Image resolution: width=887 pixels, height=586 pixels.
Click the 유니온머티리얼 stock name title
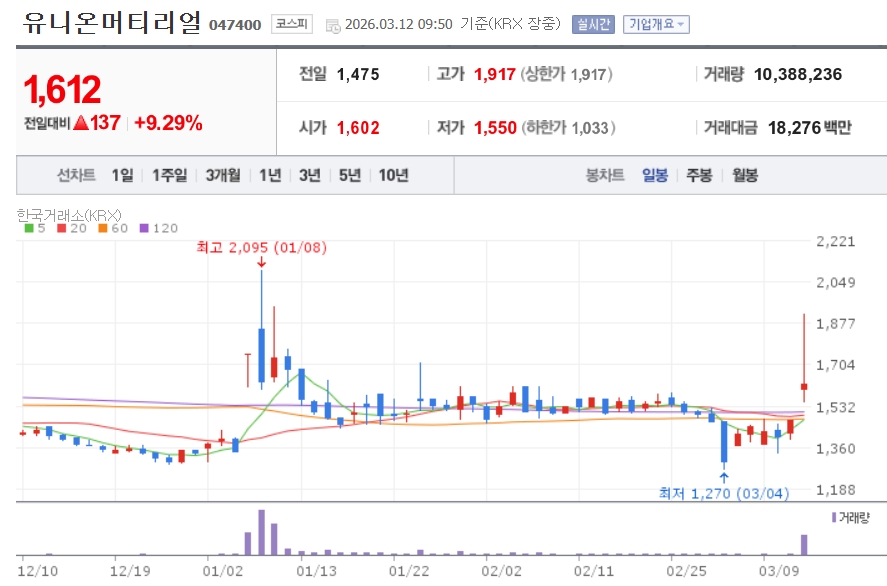pos(112,23)
